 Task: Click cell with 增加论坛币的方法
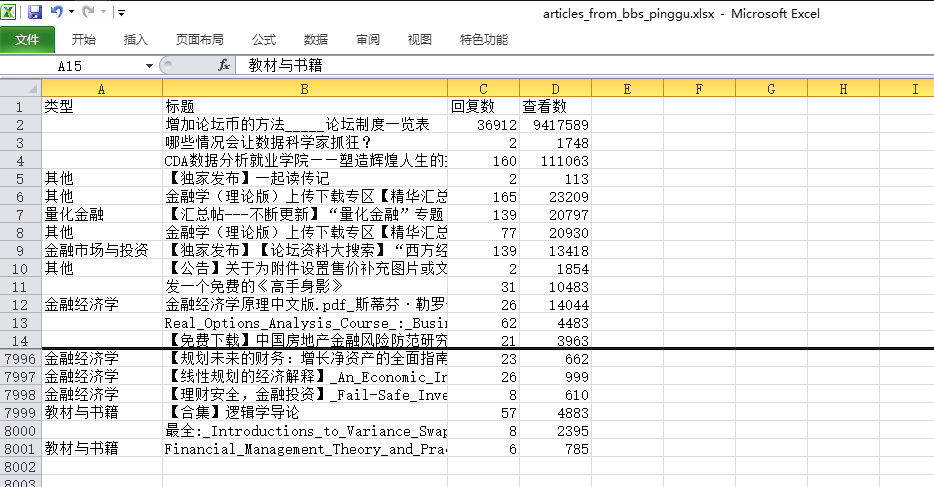[x=305, y=124]
